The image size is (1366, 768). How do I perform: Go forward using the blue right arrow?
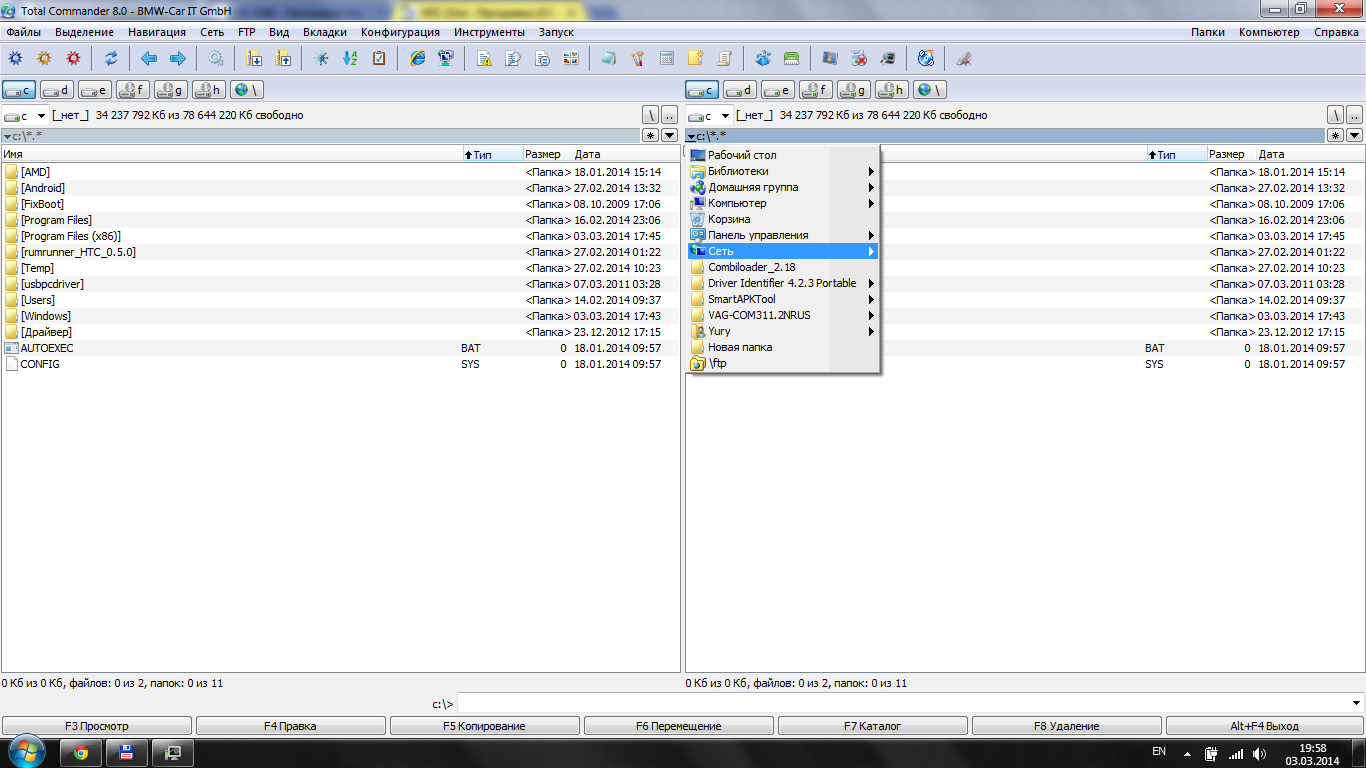pos(178,58)
